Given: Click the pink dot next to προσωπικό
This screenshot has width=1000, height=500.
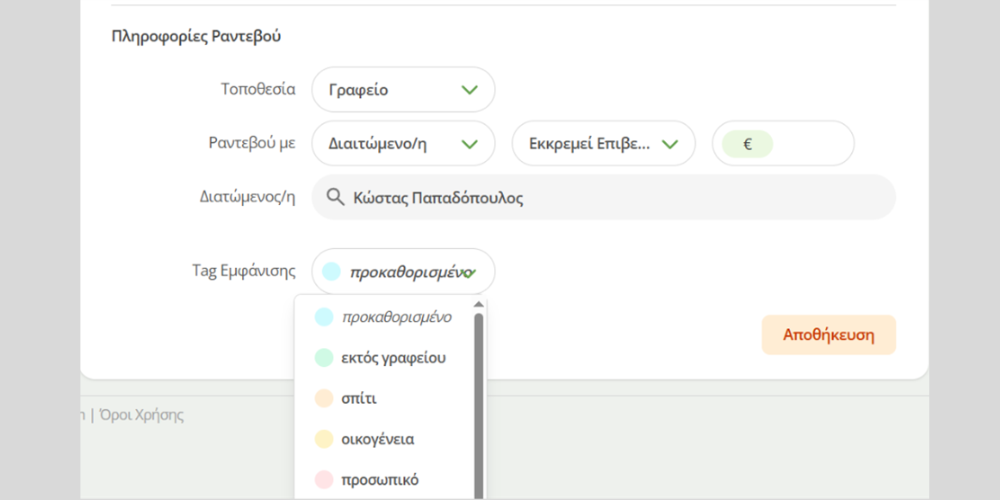Looking at the screenshot, I should [x=323, y=480].
